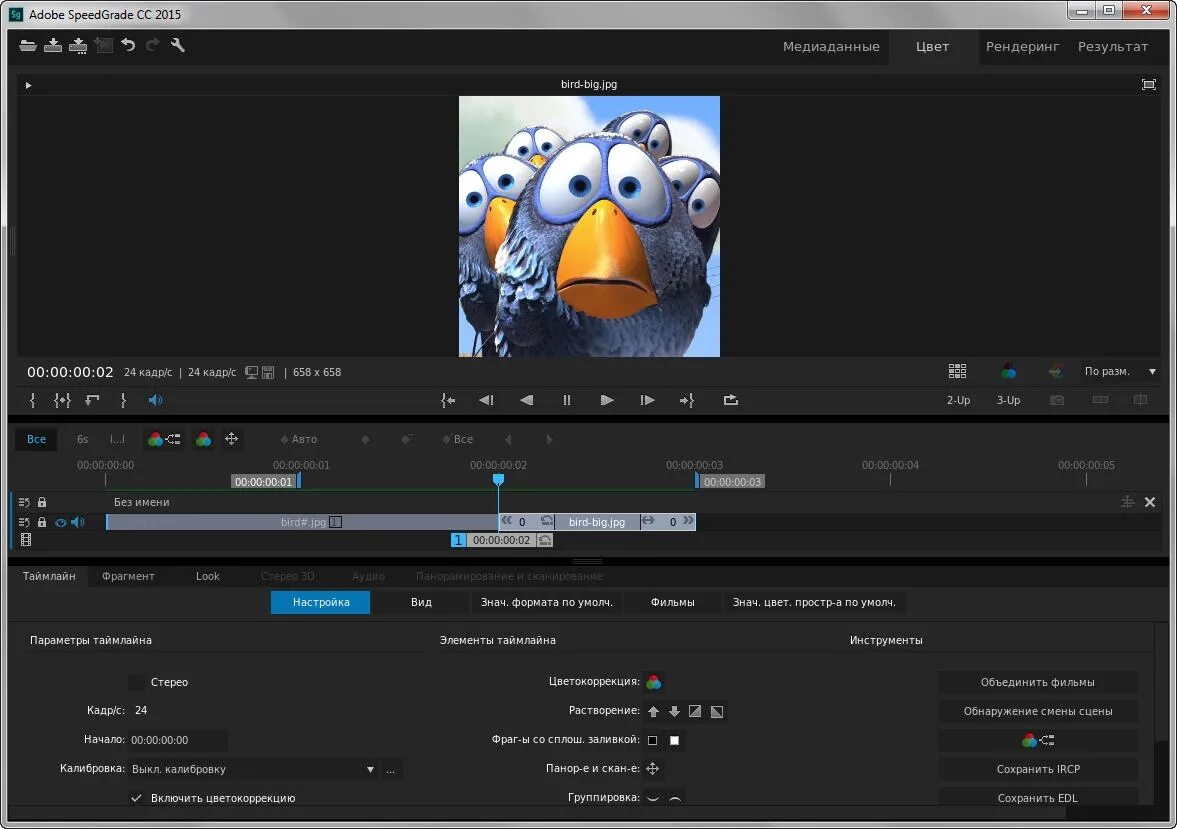Click the Начало timecode input field

(x=177, y=740)
